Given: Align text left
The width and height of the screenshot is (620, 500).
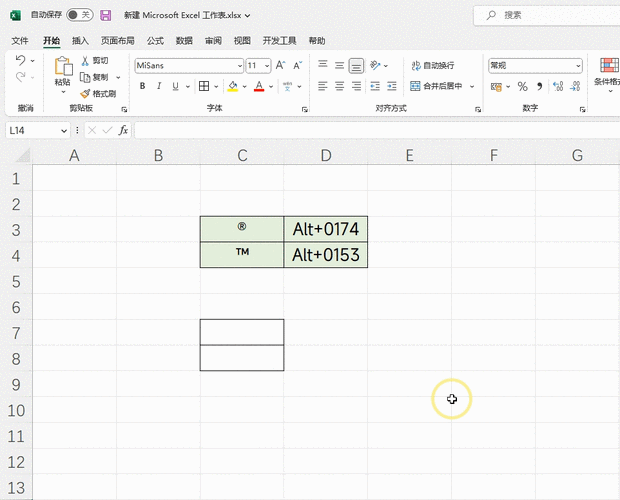Looking at the screenshot, I should [x=323, y=86].
